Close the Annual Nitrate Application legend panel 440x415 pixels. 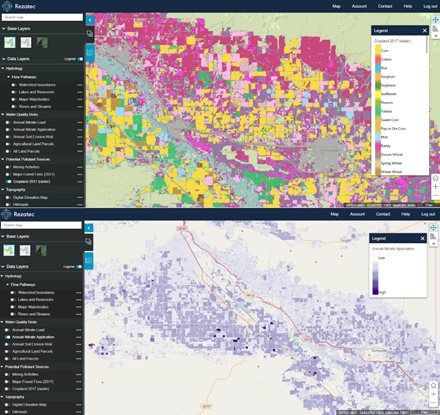[423, 238]
